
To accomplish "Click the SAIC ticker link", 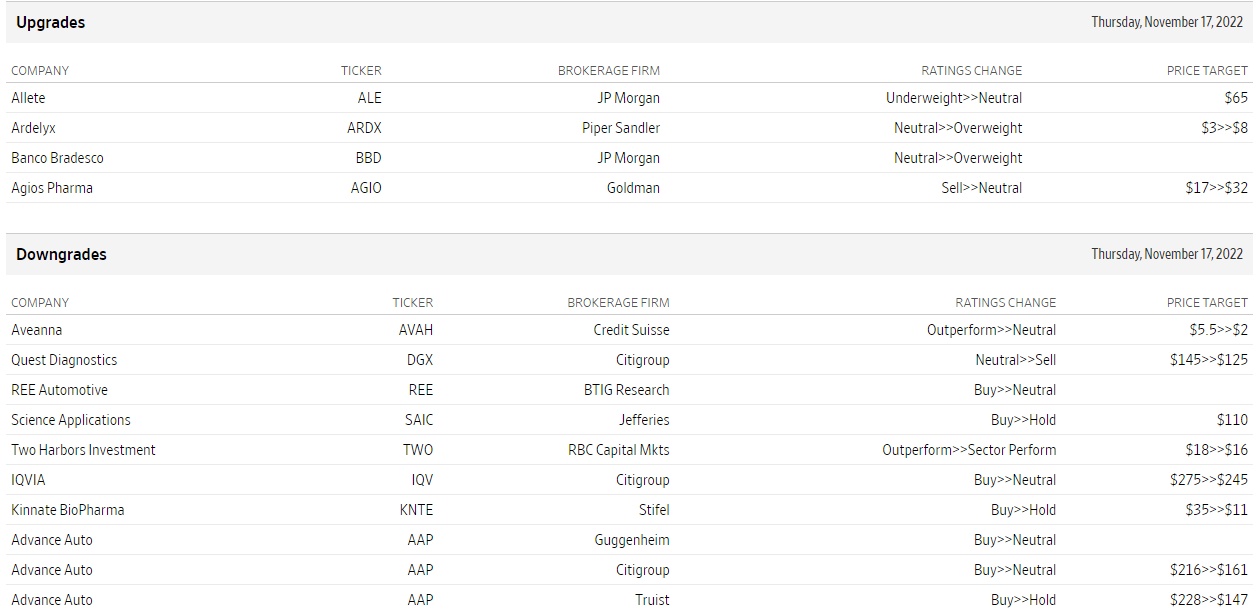I will (x=419, y=420).
